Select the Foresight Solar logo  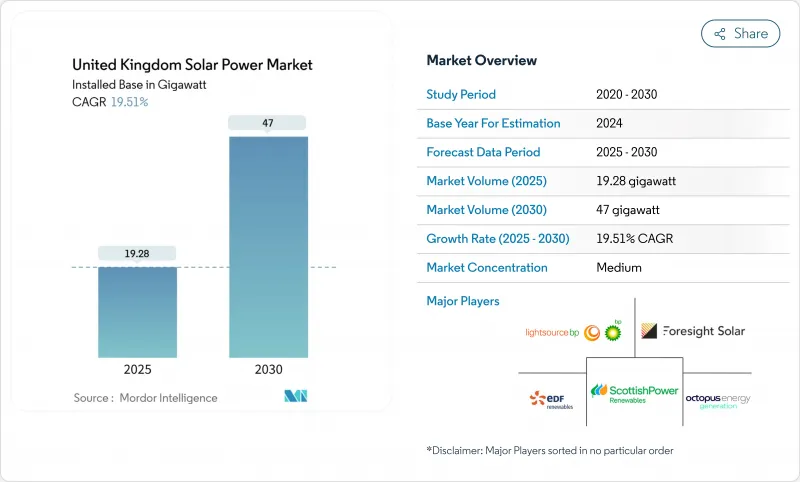coord(692,331)
